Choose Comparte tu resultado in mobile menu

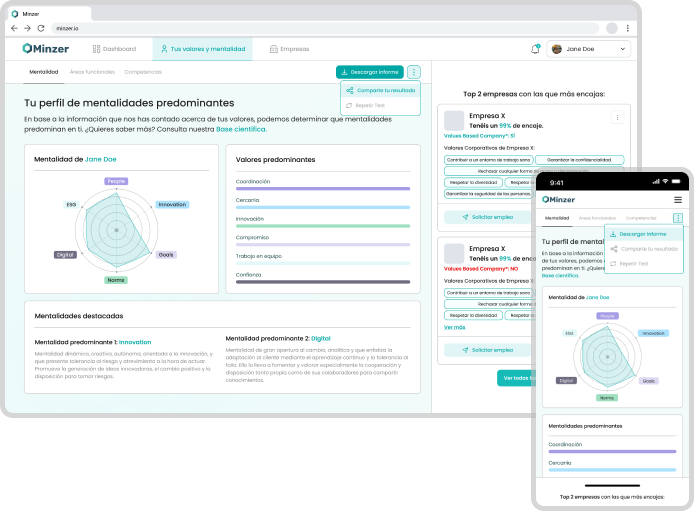(644, 249)
